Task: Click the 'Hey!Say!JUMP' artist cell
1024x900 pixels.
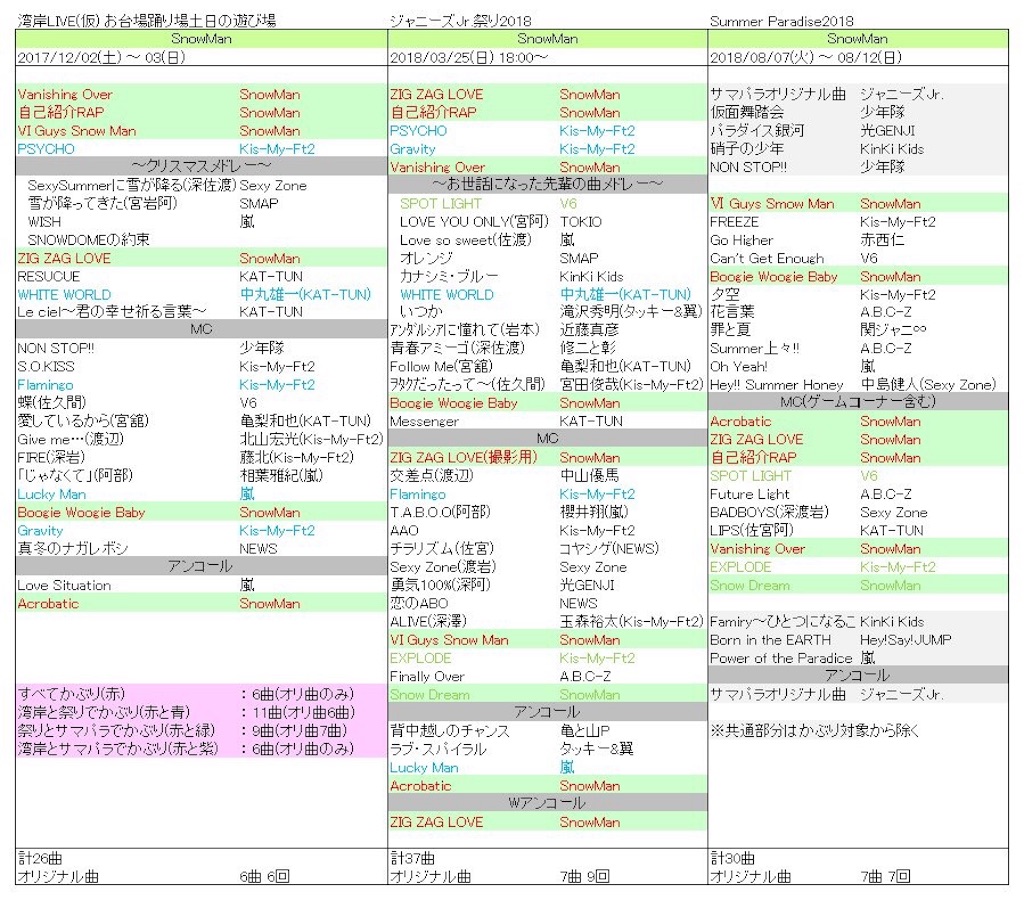Action: (x=906, y=640)
